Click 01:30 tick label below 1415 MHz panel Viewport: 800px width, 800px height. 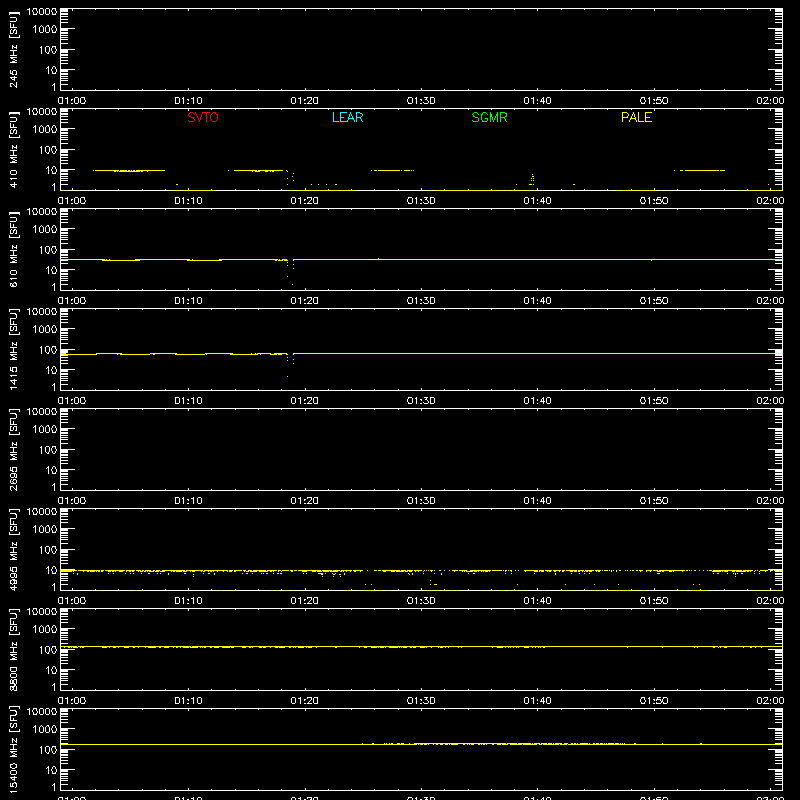pos(421,401)
